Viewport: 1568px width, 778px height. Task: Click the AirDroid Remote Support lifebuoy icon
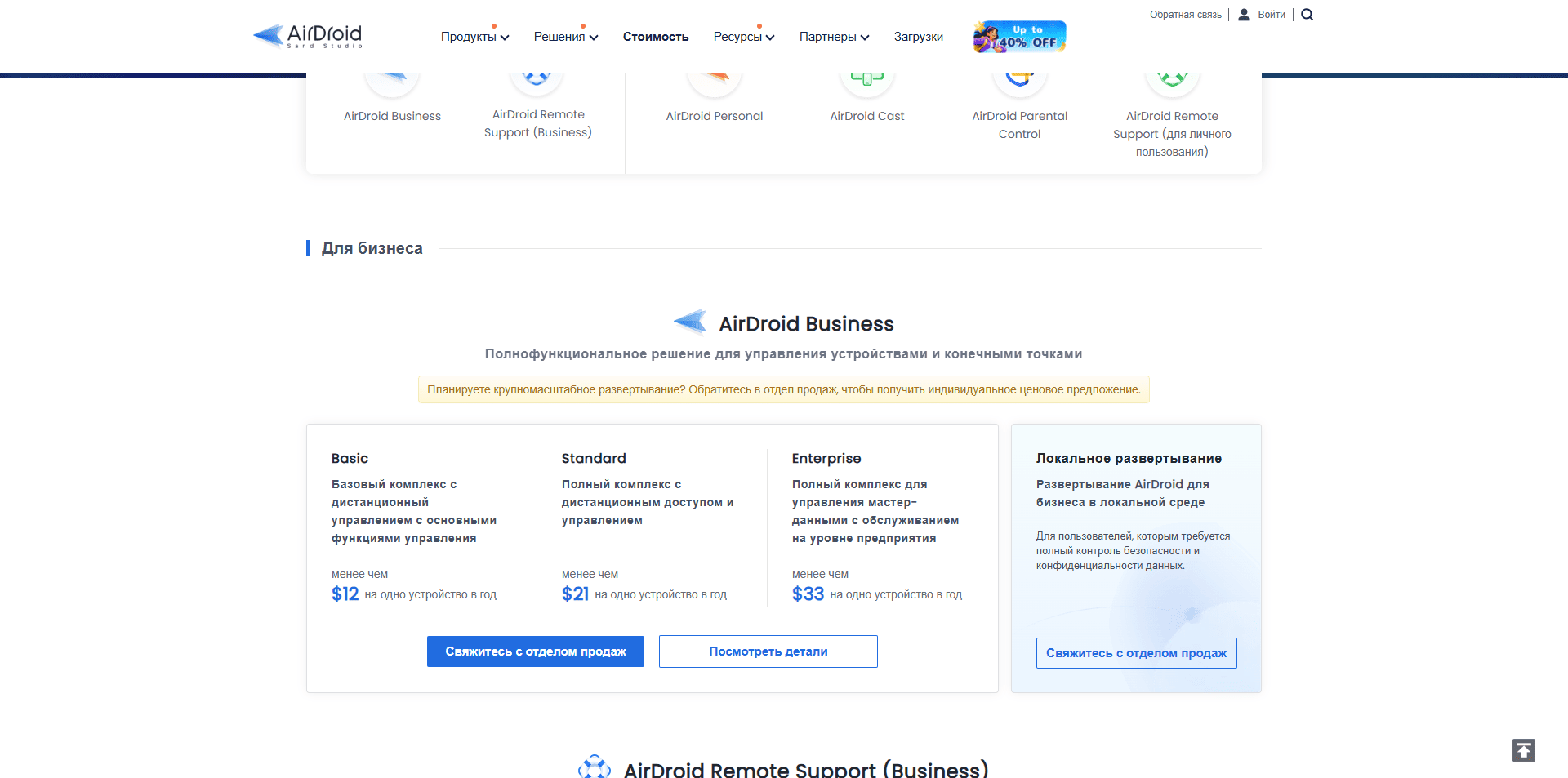[x=595, y=767]
